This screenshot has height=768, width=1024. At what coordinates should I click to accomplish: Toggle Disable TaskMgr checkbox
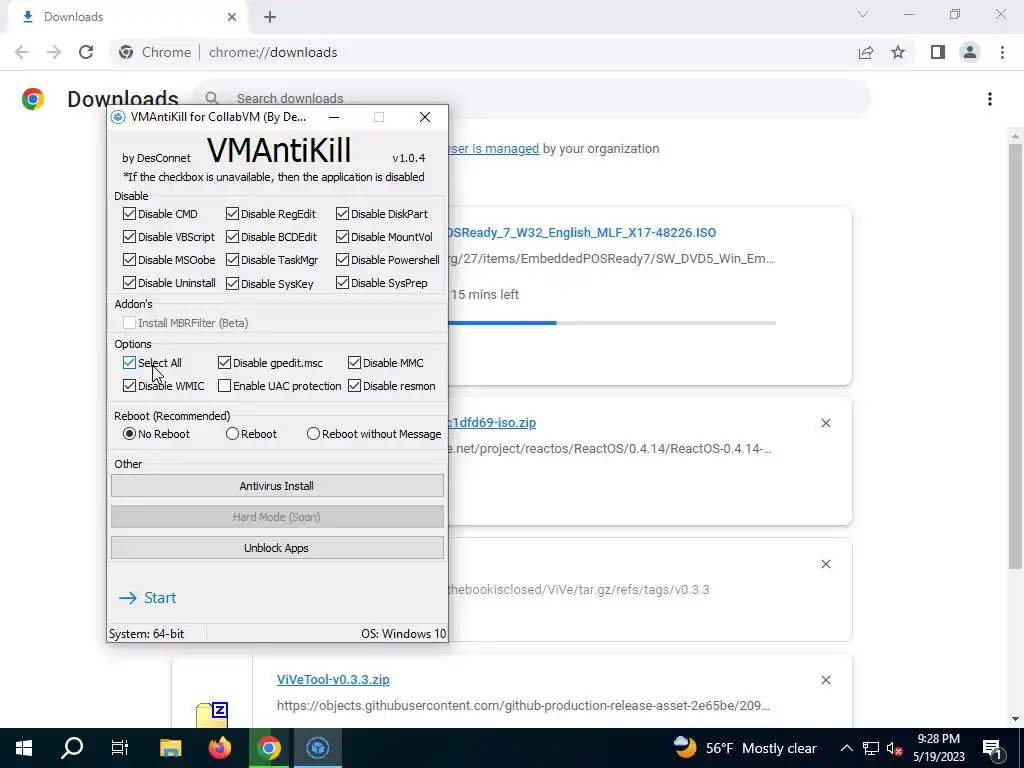(x=232, y=259)
